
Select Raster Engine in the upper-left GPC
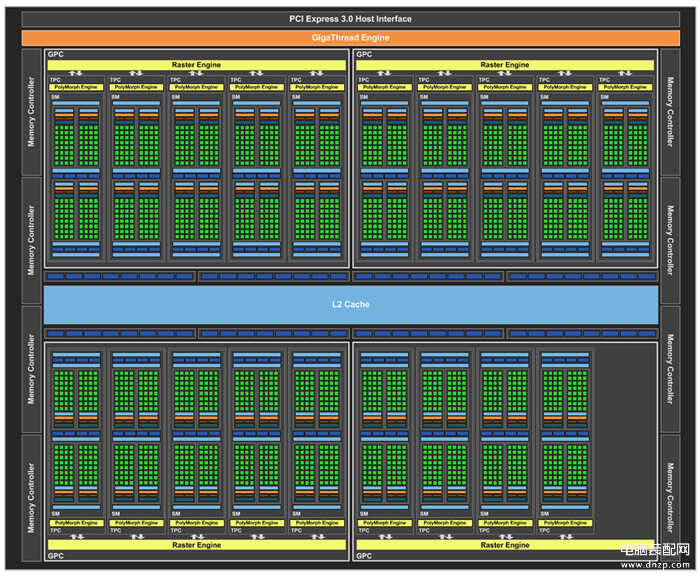[196, 65]
